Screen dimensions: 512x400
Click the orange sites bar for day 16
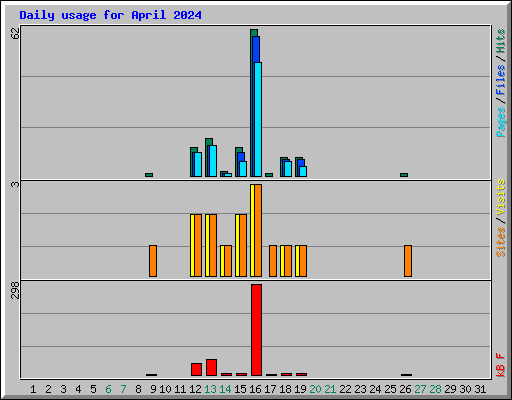[x=258, y=230]
